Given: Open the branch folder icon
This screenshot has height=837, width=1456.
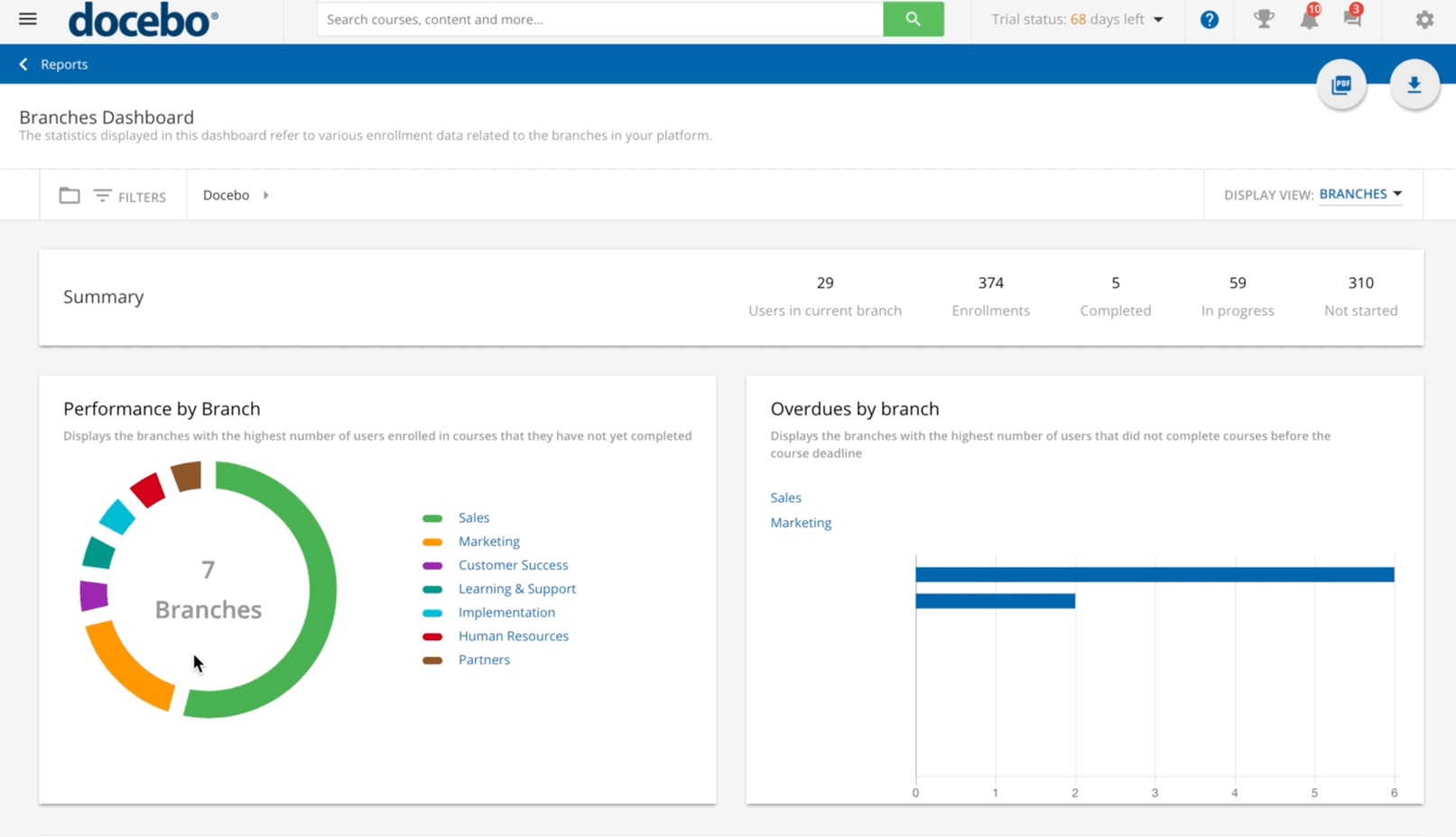Looking at the screenshot, I should click(70, 195).
